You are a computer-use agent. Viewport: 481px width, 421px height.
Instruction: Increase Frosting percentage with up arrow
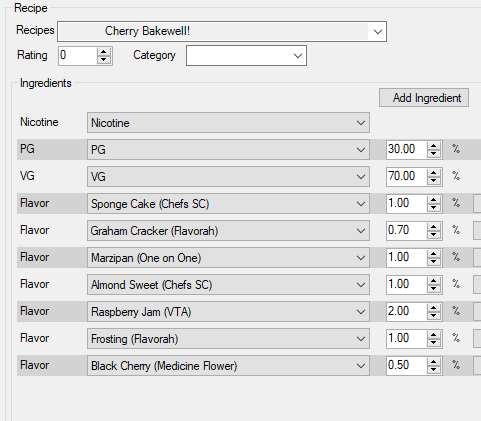click(x=434, y=335)
